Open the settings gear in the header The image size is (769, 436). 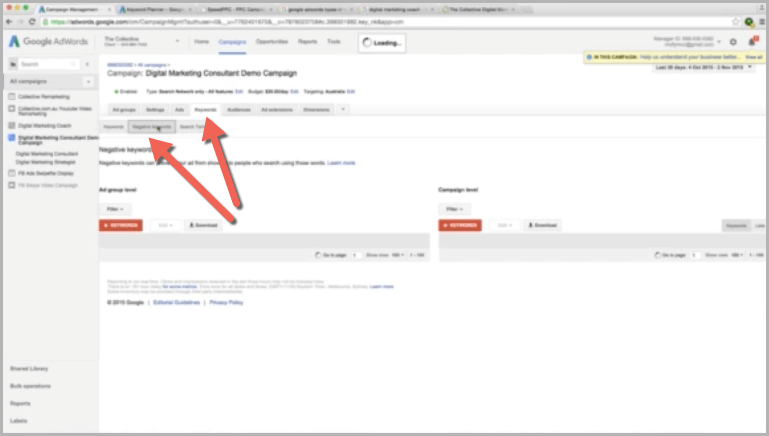[733, 42]
